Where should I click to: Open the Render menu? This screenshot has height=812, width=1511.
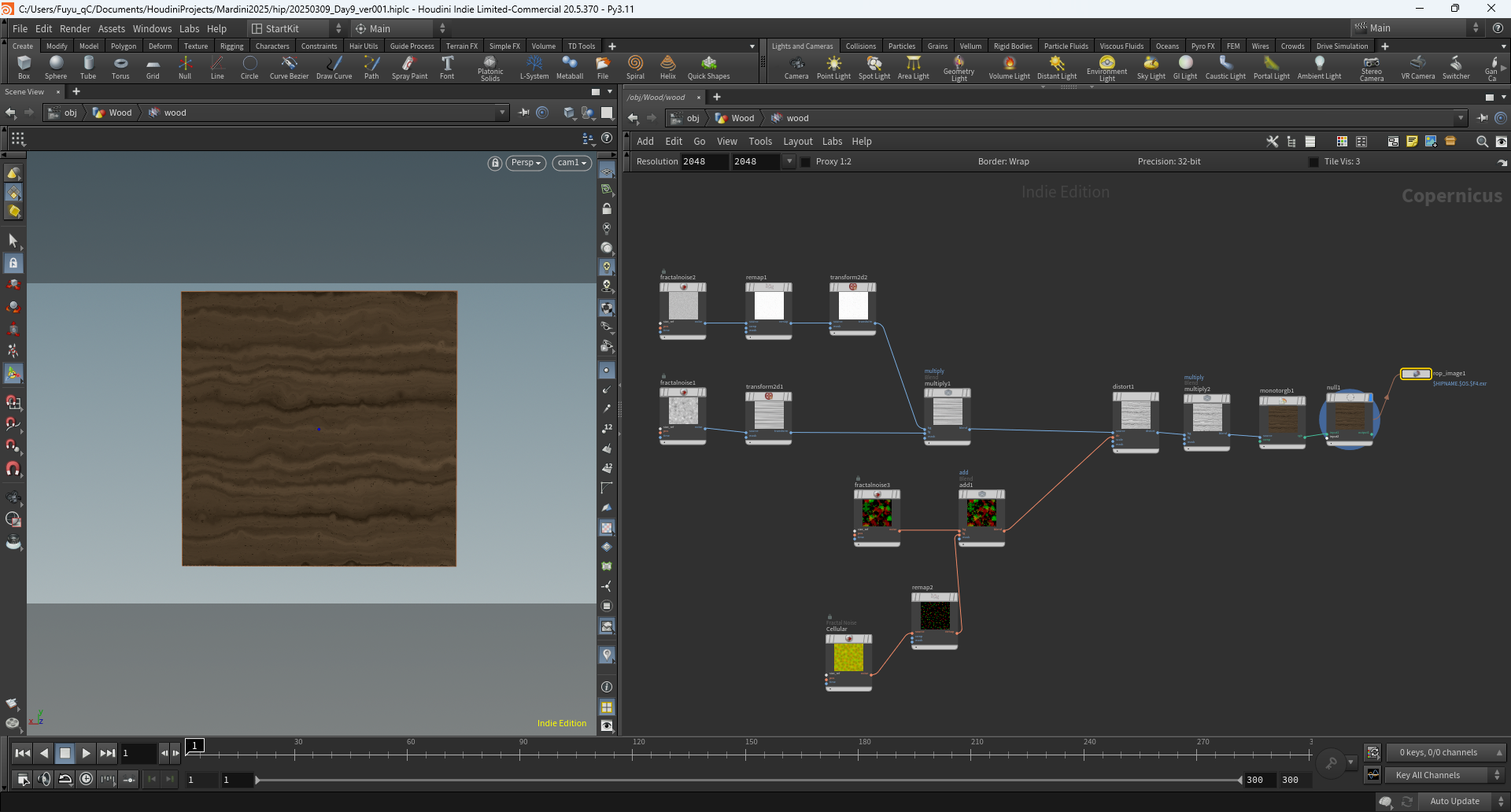(x=75, y=28)
